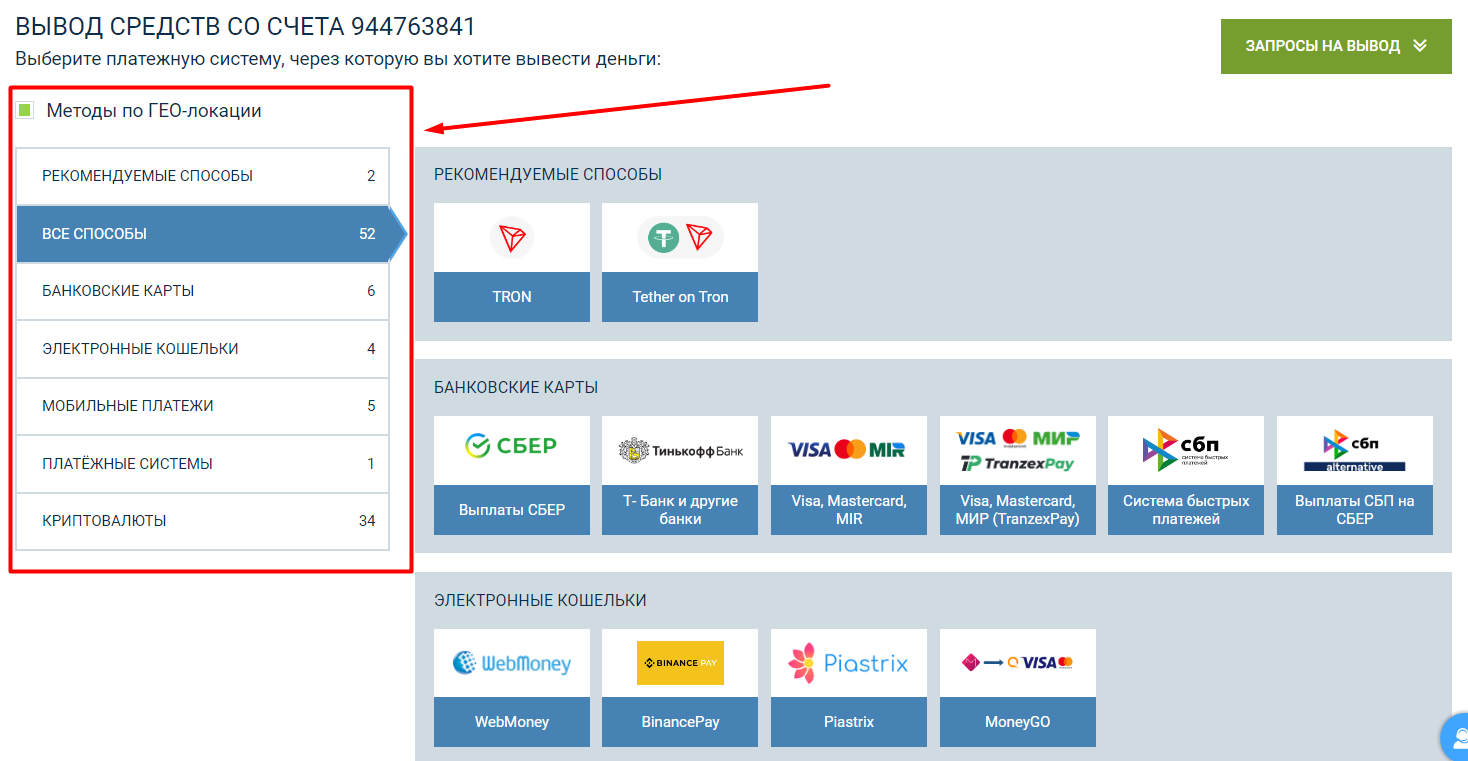This screenshot has height=761, width=1468.
Task: Filter by Мобильные платежи
Action: 202,406
